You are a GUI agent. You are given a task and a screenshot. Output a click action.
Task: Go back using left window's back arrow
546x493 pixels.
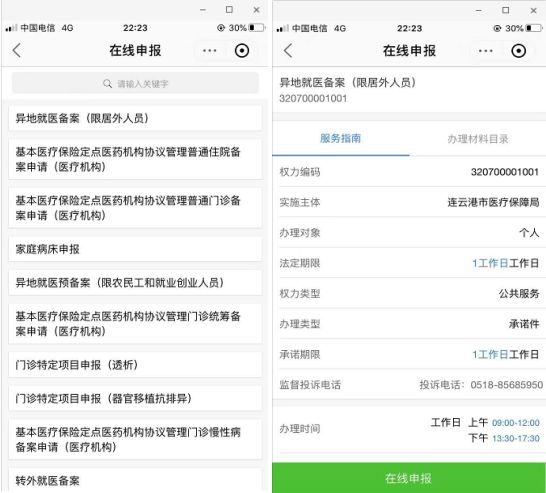click(x=17, y=50)
